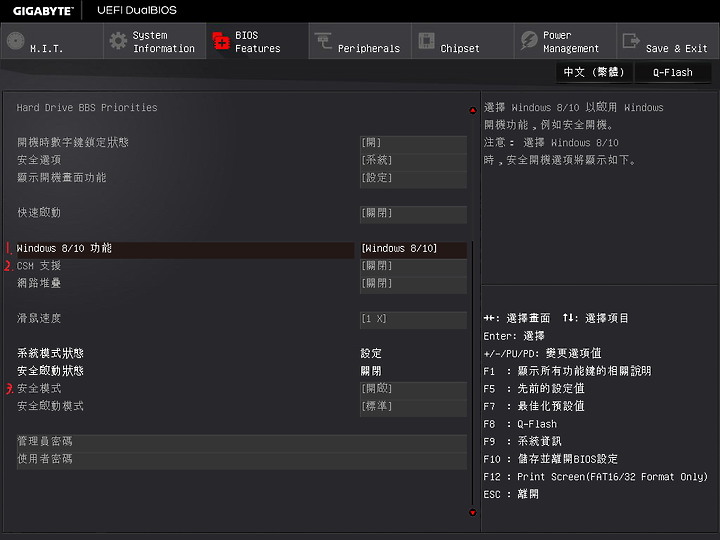
Task: Click the F10 儲存並離開BIOS設定 help line
Action: tap(550, 459)
